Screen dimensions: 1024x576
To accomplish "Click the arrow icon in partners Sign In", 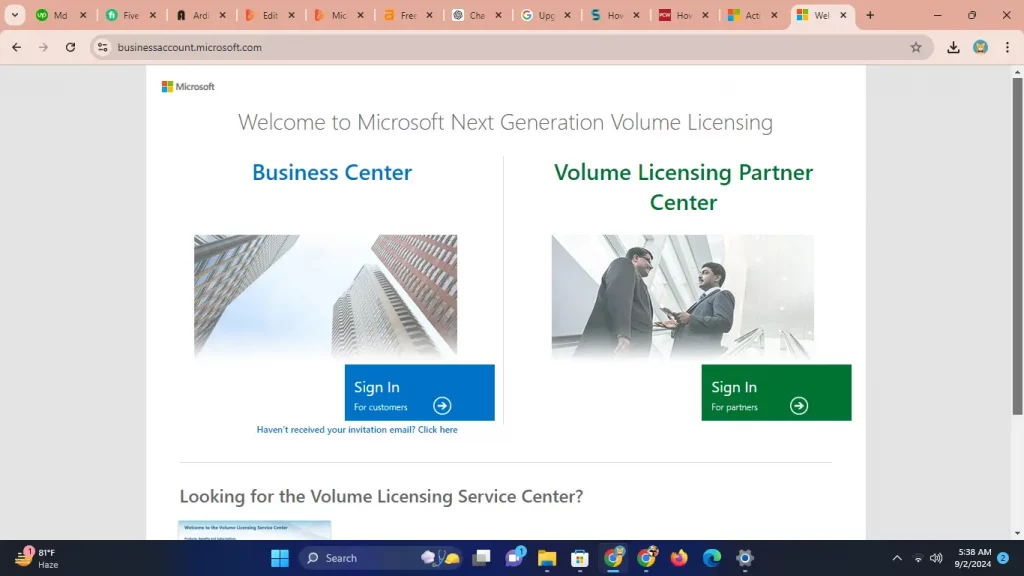I will coord(799,406).
